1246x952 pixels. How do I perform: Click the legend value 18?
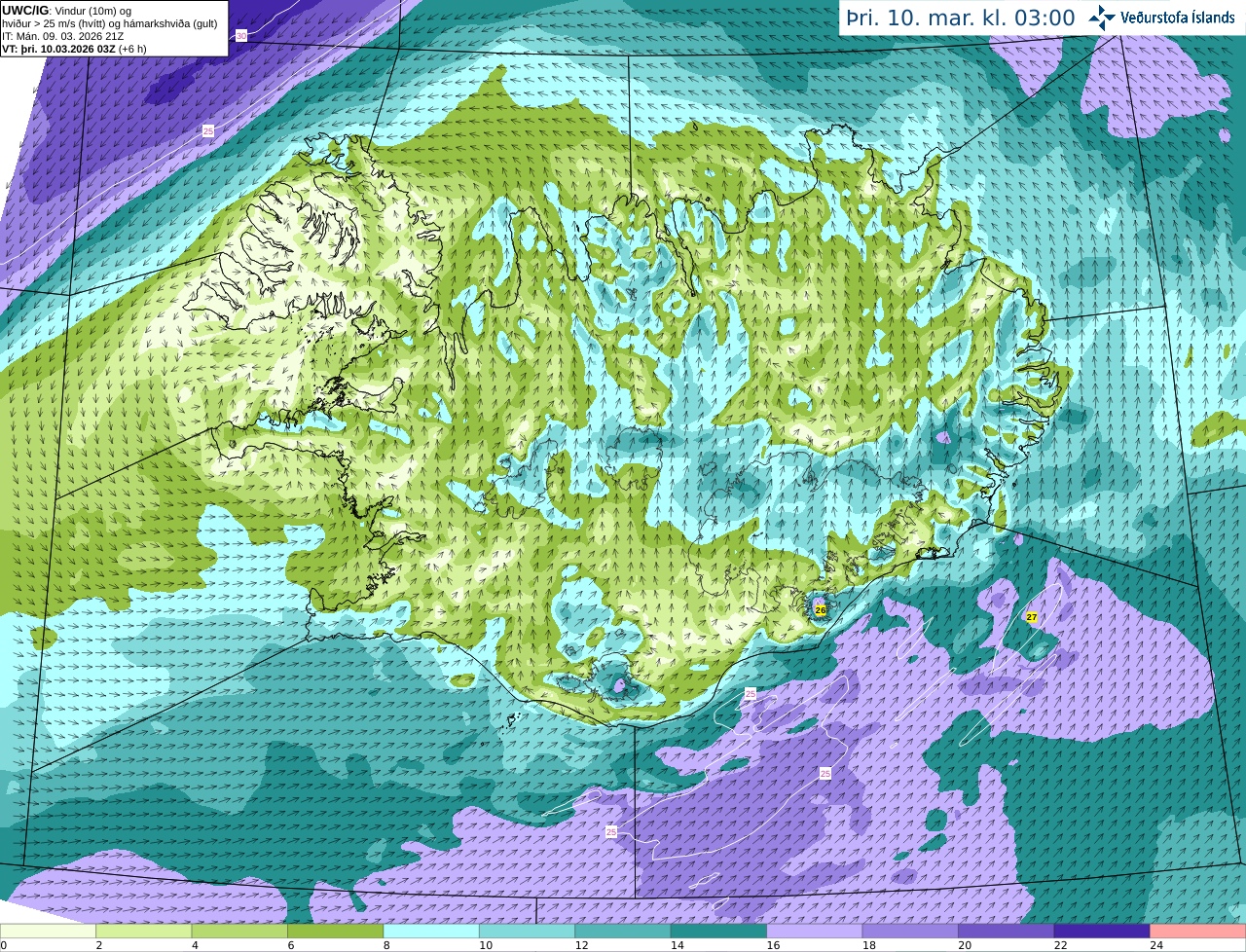coord(868,945)
